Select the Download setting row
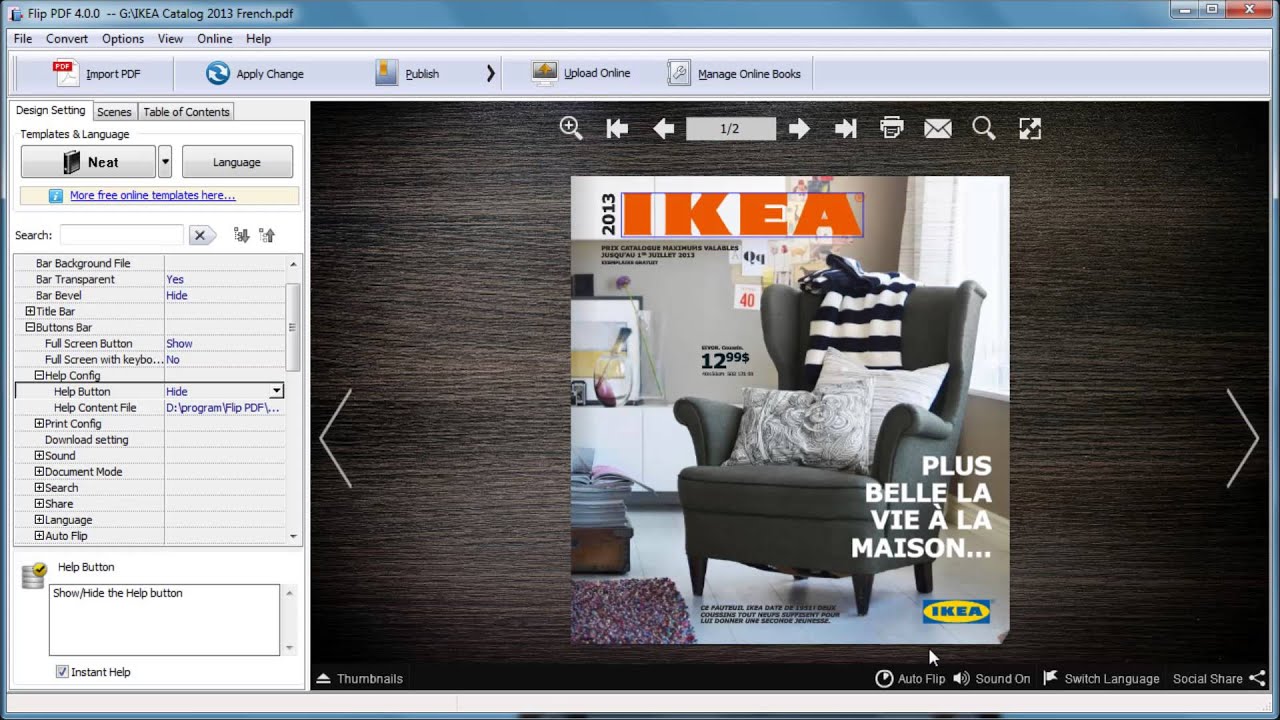Screen dimensions: 1280x720 [x=150, y=439]
